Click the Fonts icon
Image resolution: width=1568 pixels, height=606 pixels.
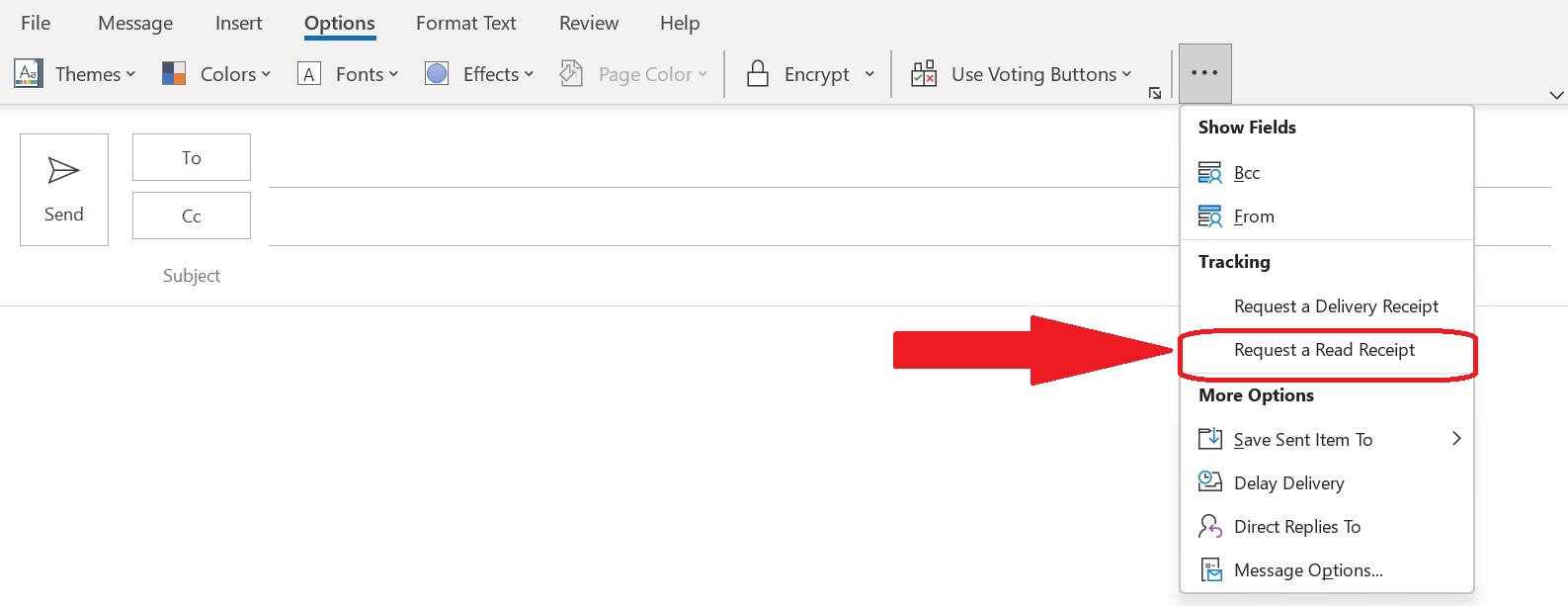pyautogui.click(x=309, y=74)
